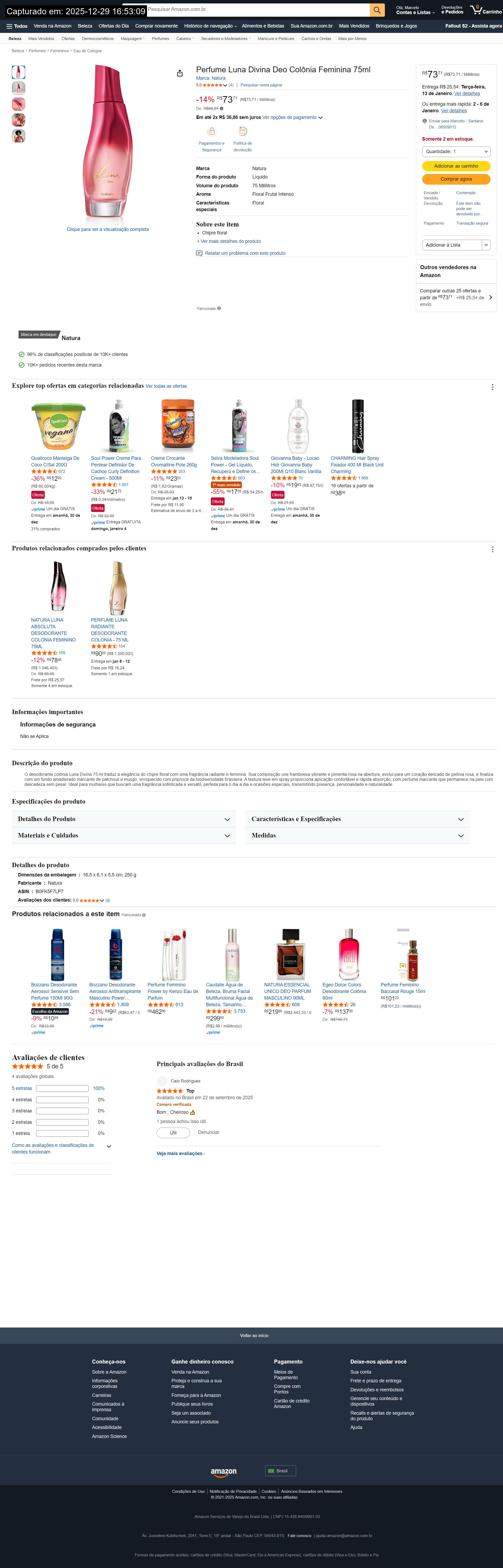Click the share icon beside product image

pos(180,73)
